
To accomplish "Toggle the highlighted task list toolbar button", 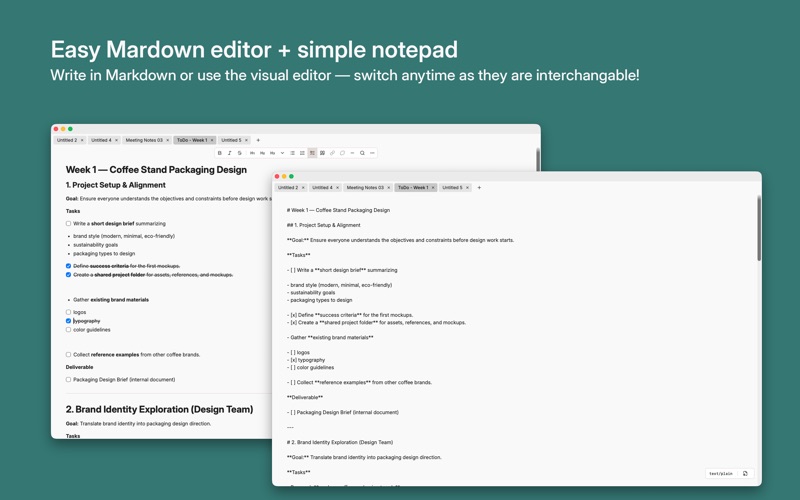I will [312, 153].
